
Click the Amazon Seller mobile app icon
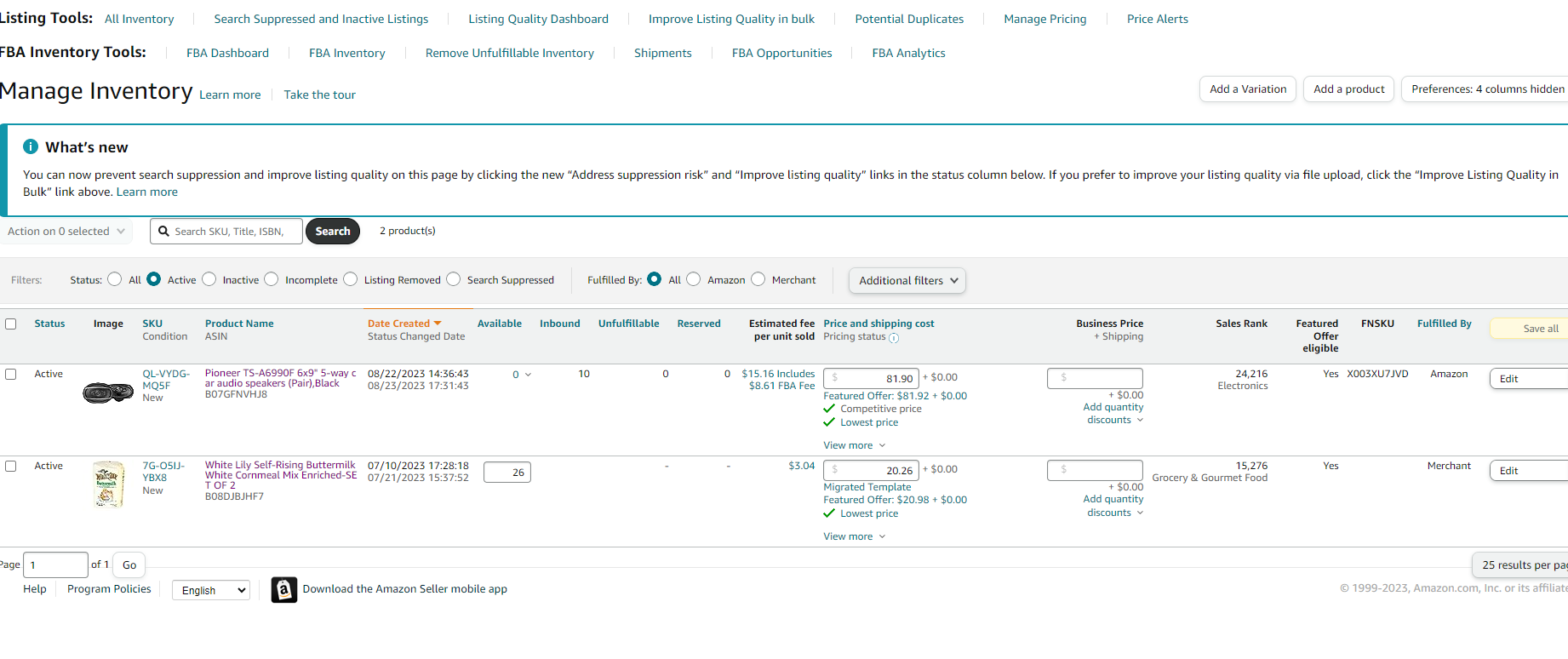284,589
